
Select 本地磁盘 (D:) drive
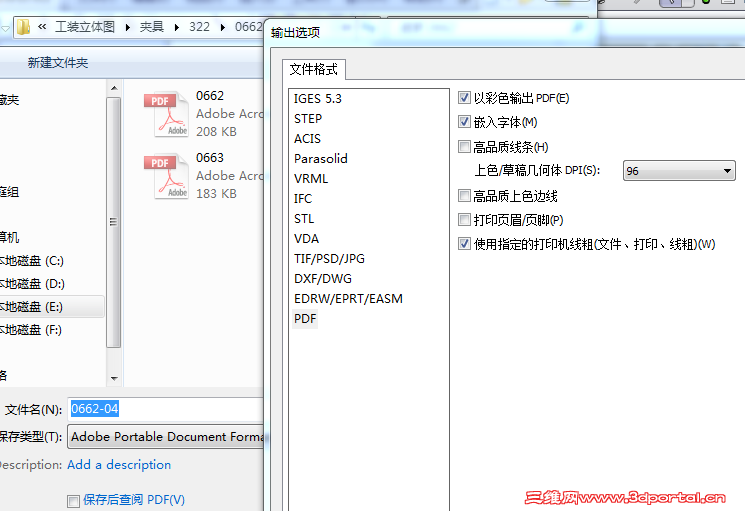point(32,284)
